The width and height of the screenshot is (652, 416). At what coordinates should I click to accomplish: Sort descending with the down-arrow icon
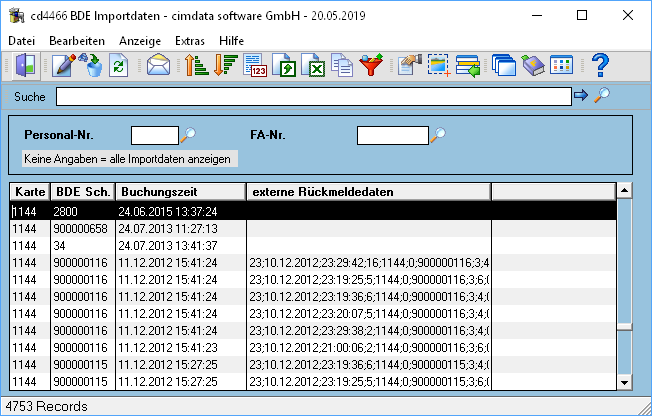[225, 65]
